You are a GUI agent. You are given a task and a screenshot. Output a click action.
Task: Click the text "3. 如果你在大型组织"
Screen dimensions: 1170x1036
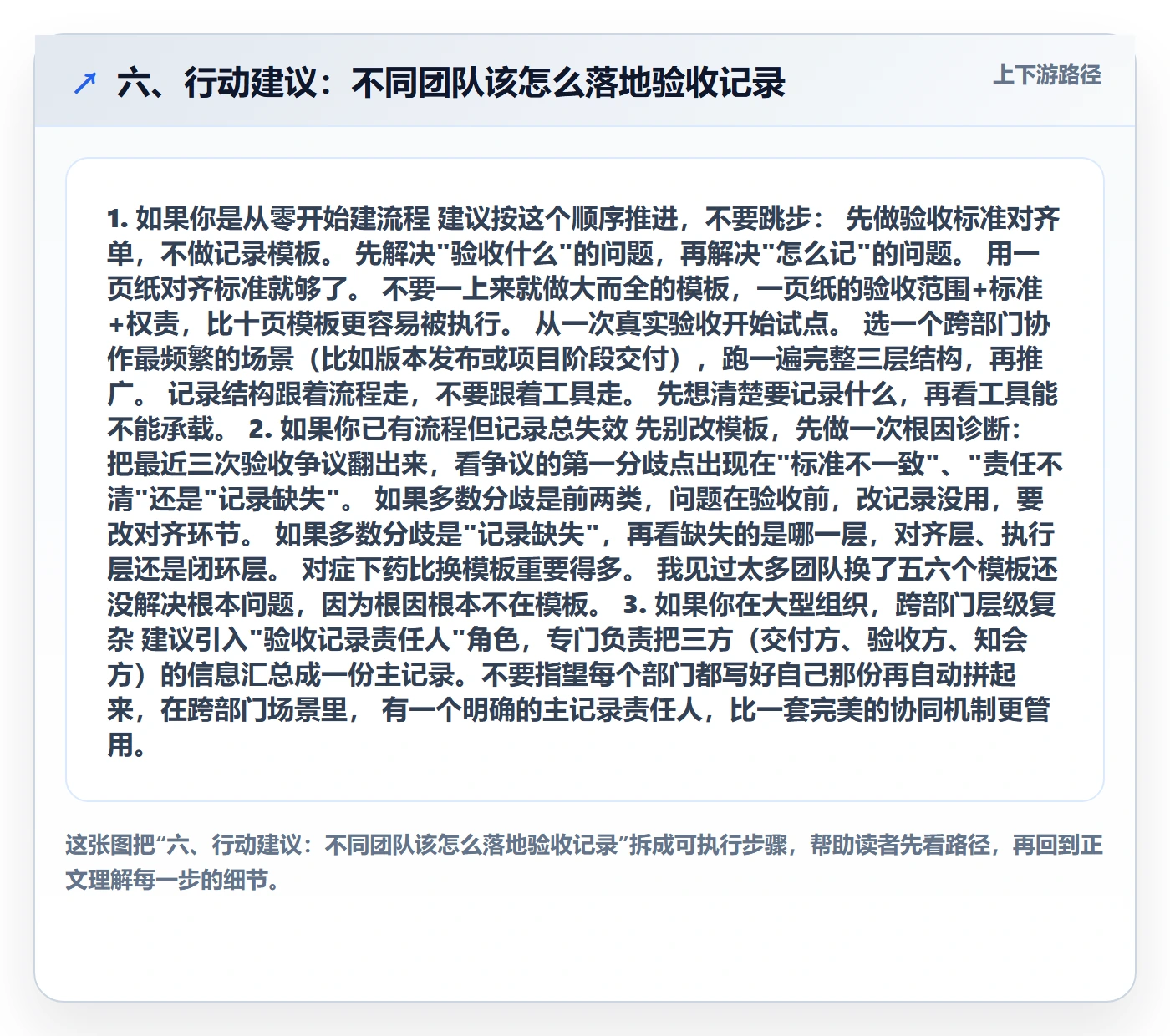pyautogui.click(x=745, y=605)
